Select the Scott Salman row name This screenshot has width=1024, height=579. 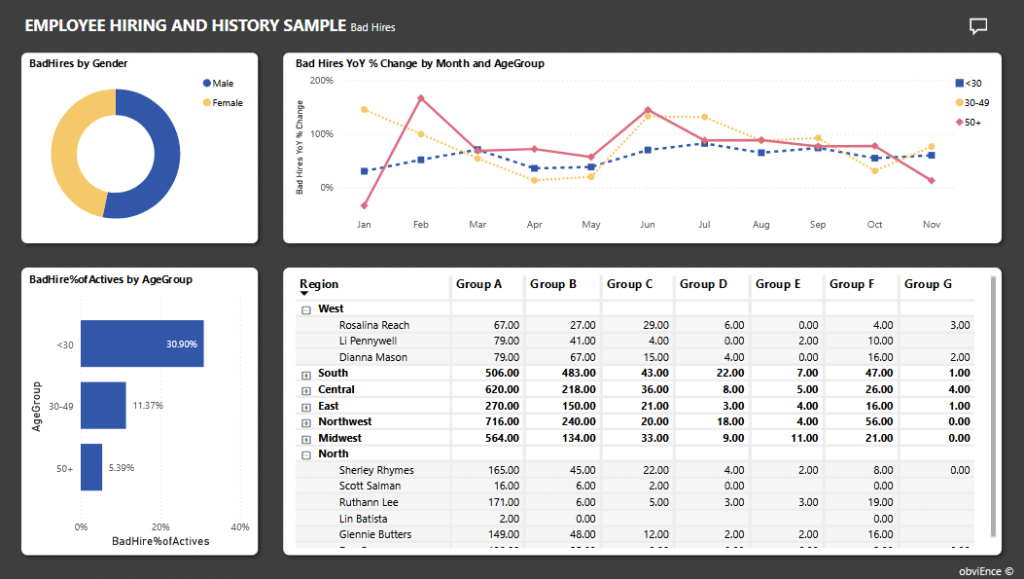[370, 486]
